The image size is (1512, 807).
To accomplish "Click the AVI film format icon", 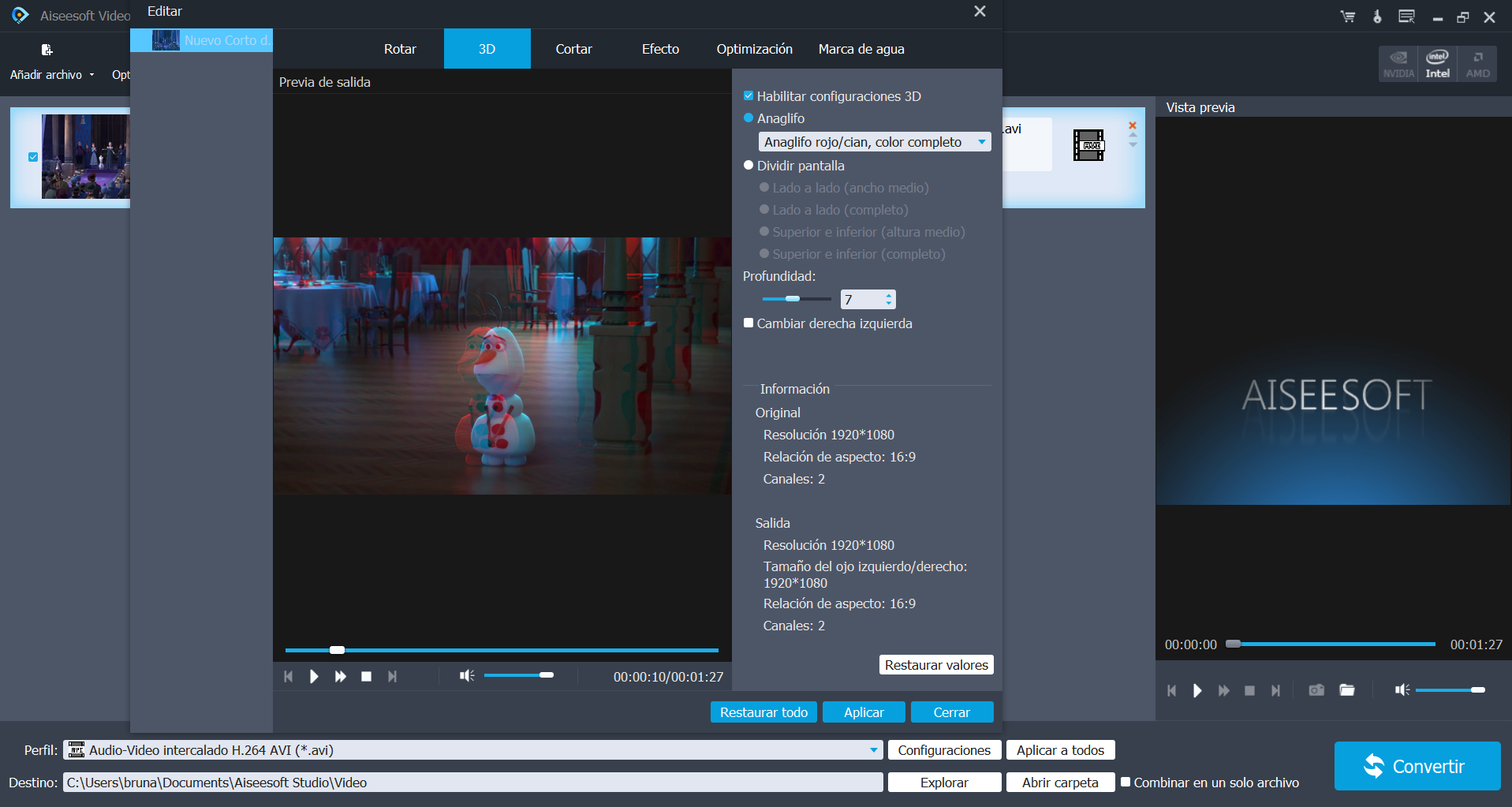I will tap(1088, 145).
